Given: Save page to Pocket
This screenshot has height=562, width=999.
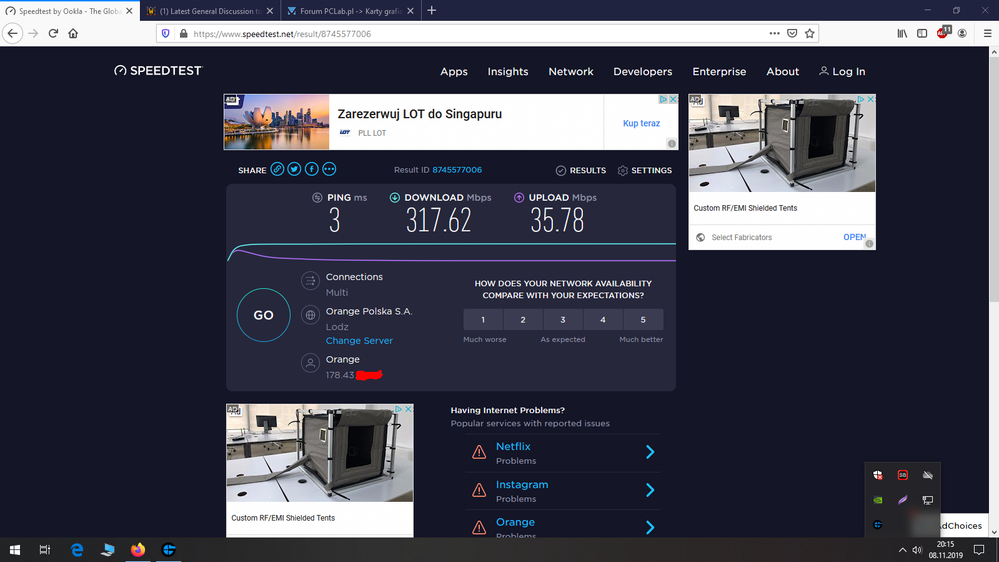Looking at the screenshot, I should tap(792, 33).
